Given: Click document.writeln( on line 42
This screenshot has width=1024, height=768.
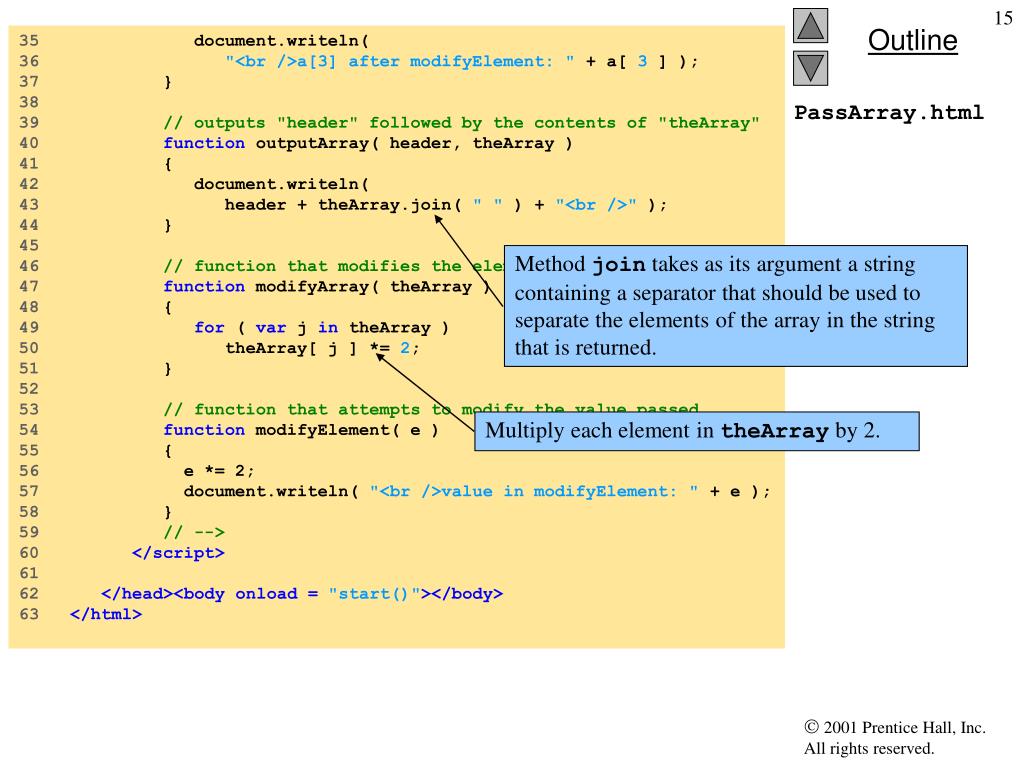Looking at the screenshot, I should (x=281, y=184).
